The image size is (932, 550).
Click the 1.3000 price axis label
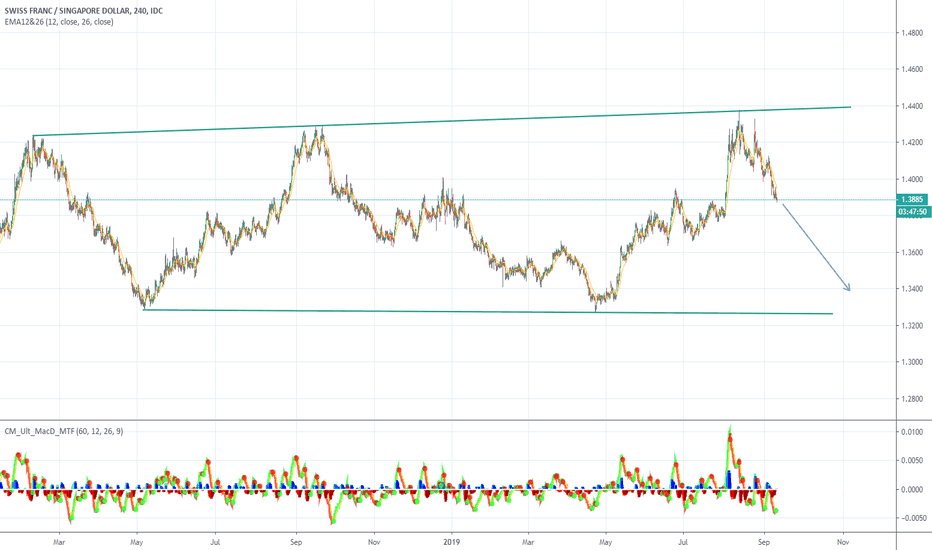pos(912,362)
